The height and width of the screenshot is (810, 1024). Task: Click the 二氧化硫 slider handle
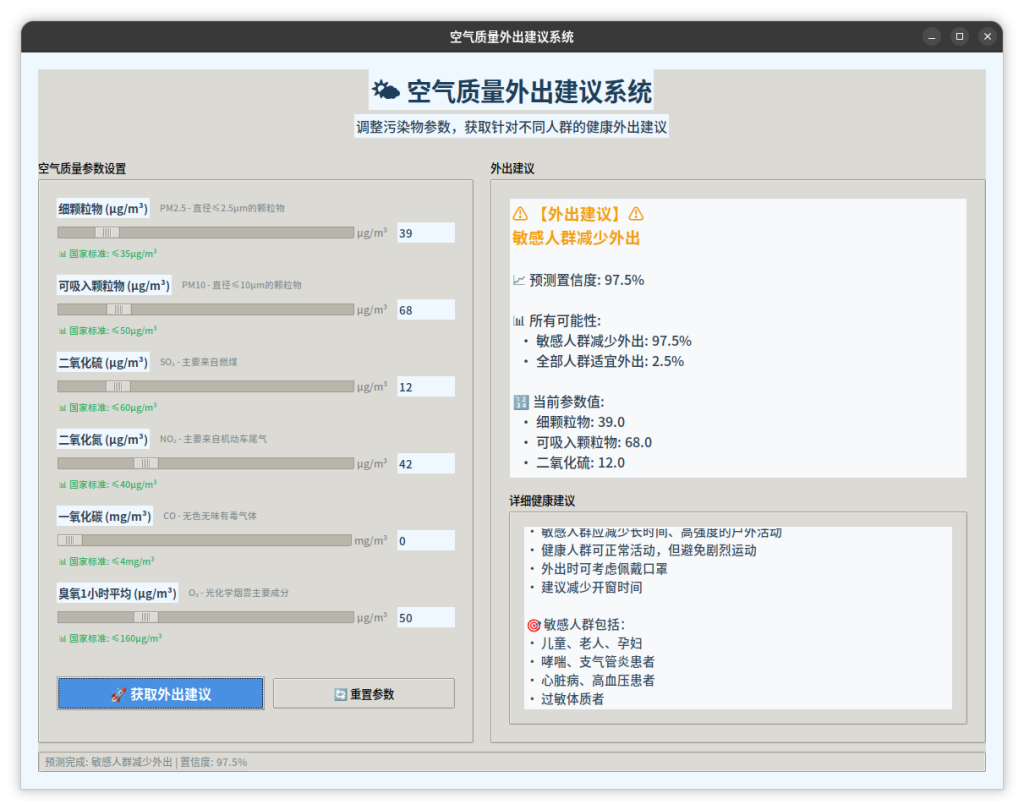118,386
